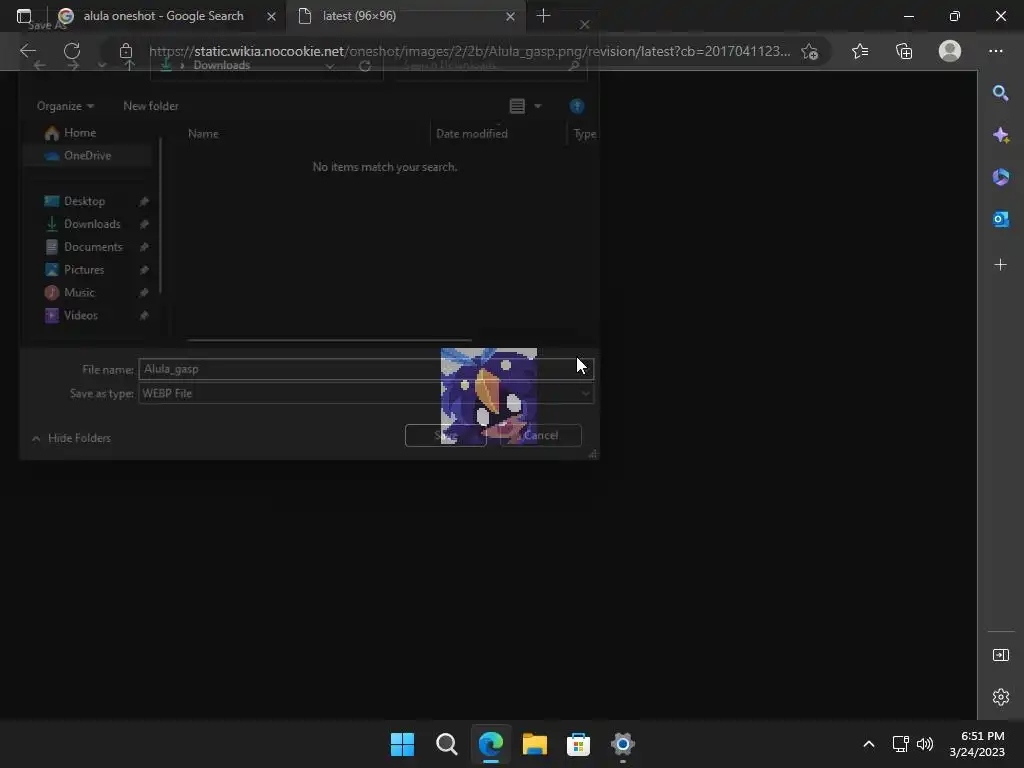Add this page to favorites

point(810,51)
